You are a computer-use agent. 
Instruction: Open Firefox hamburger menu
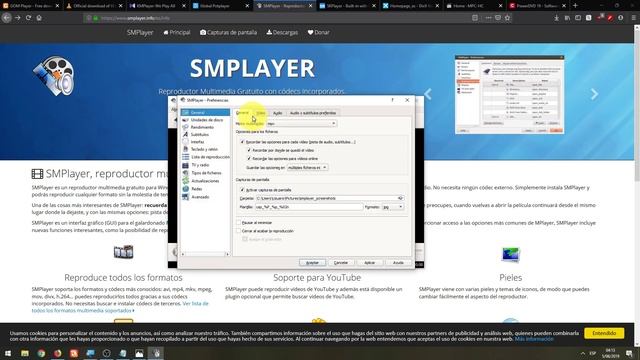(633, 18)
